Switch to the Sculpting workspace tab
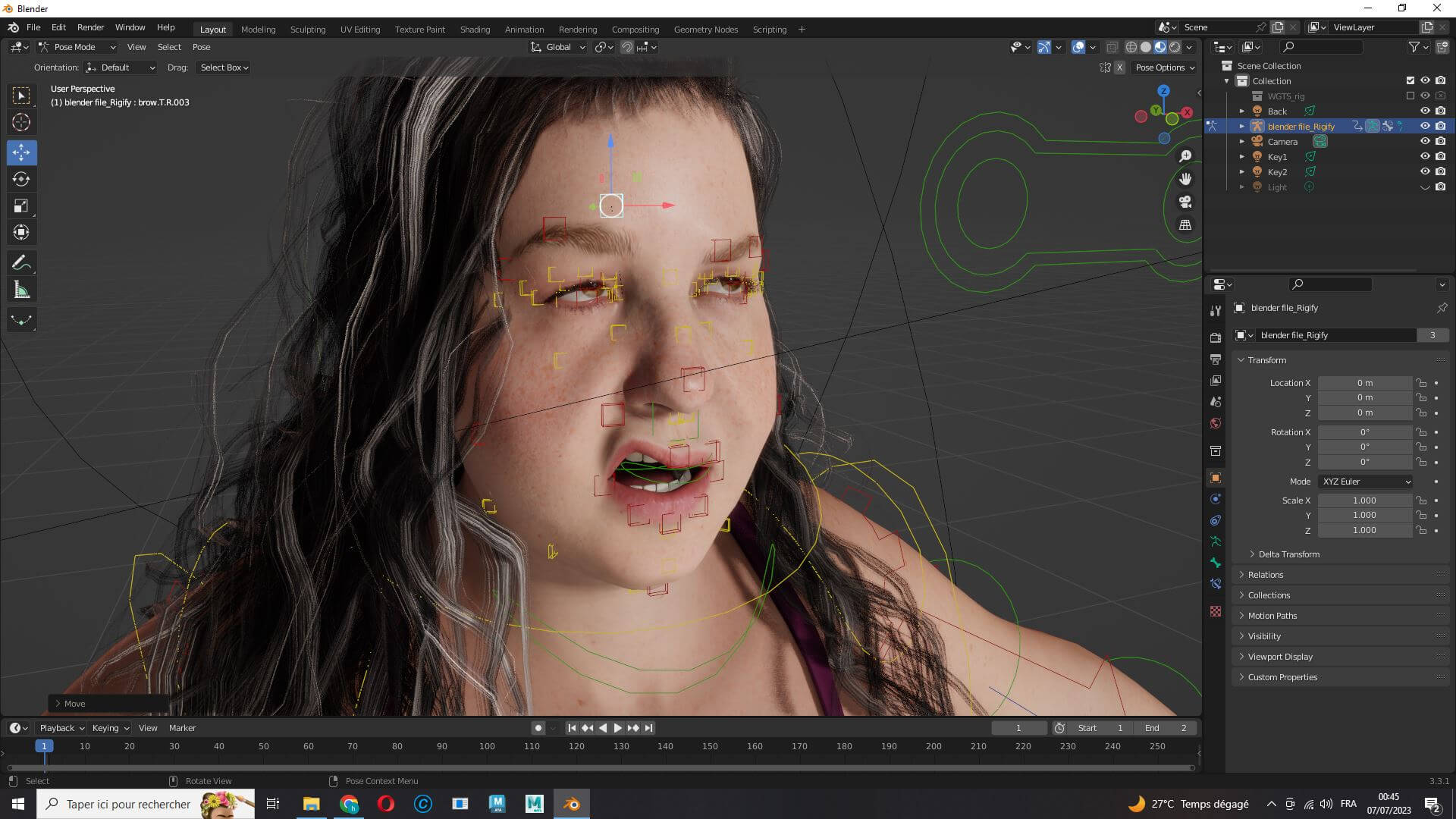 click(x=307, y=30)
